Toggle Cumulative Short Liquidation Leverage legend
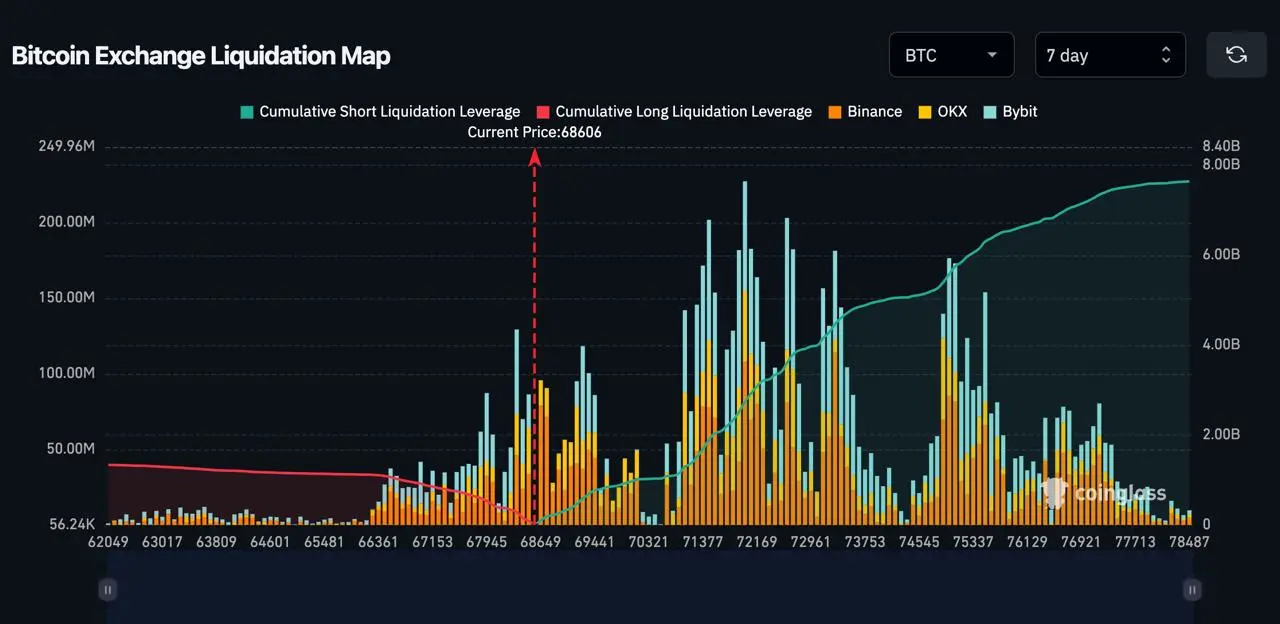Viewport: 1280px width, 624px height. coord(380,112)
